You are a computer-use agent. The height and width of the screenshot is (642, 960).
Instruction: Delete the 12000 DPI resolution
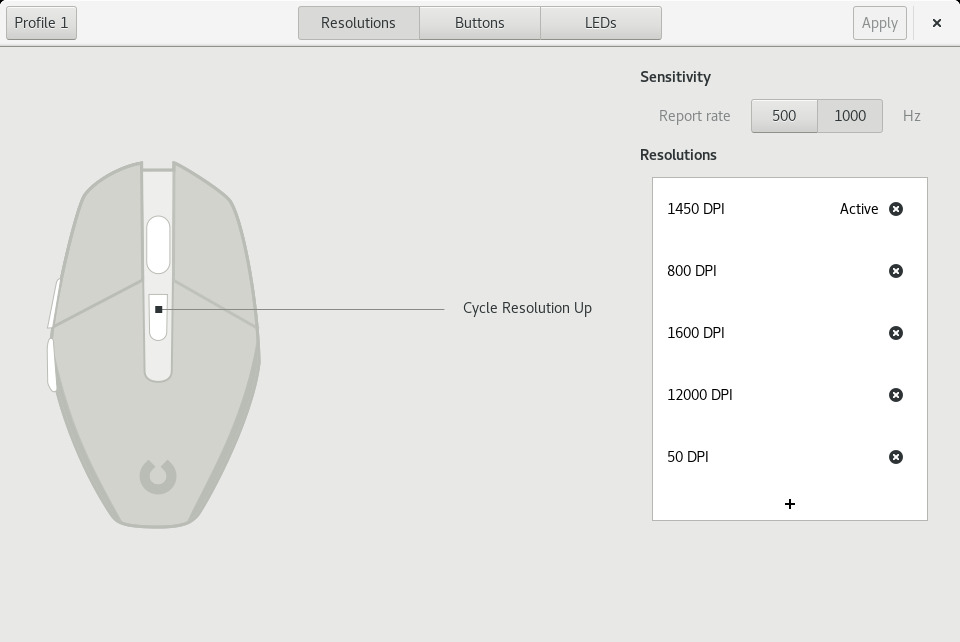[x=896, y=395]
